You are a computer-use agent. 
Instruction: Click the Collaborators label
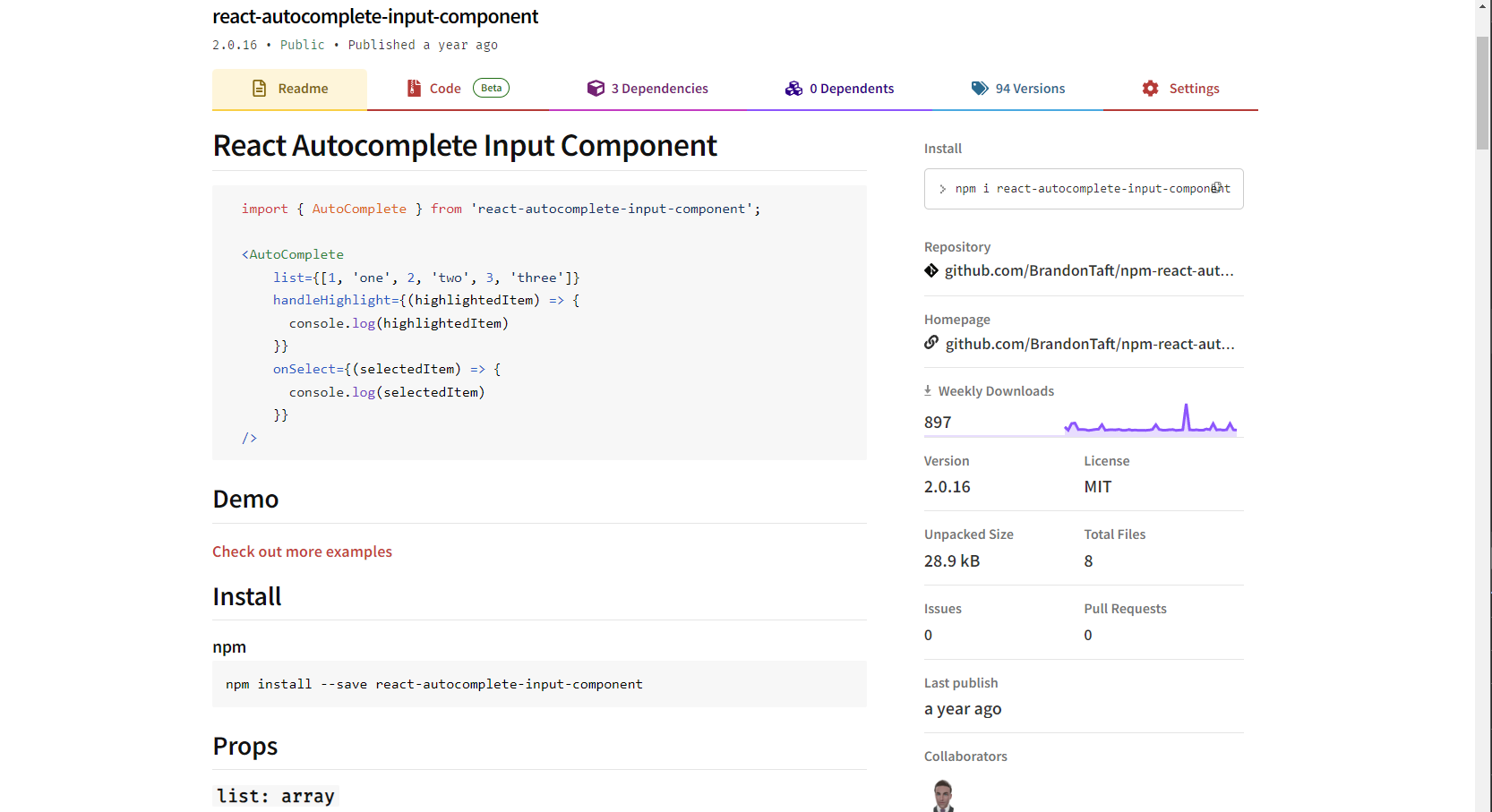tap(965, 756)
